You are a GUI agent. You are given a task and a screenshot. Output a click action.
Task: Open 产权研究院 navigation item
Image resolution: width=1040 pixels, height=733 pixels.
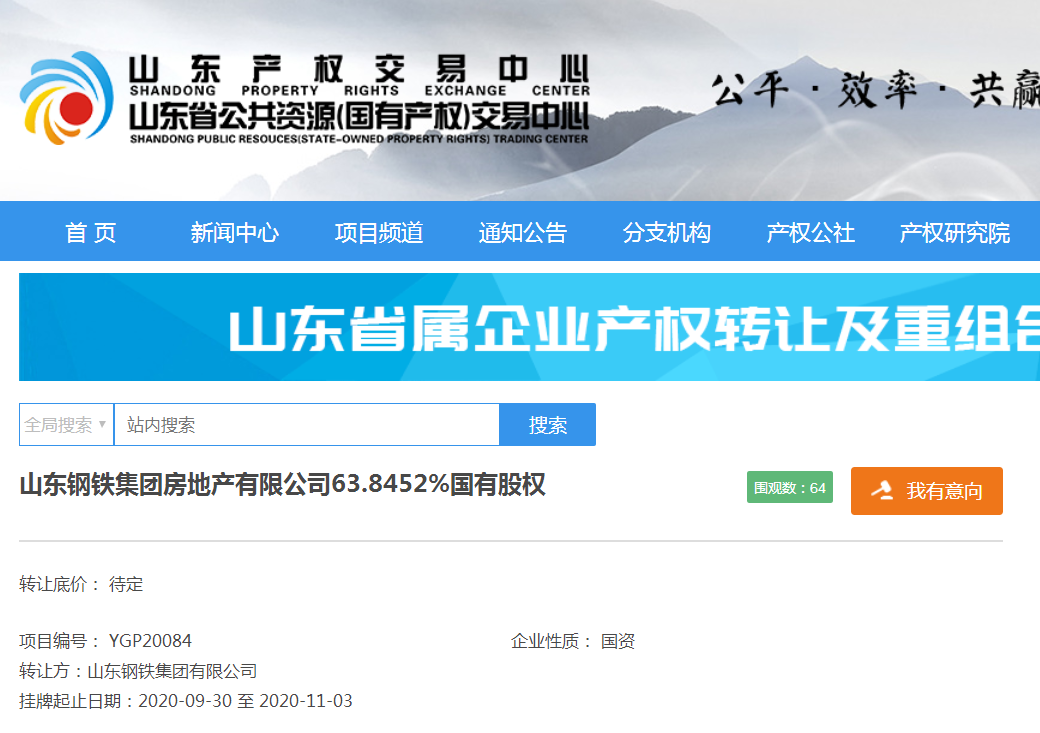[x=954, y=233]
